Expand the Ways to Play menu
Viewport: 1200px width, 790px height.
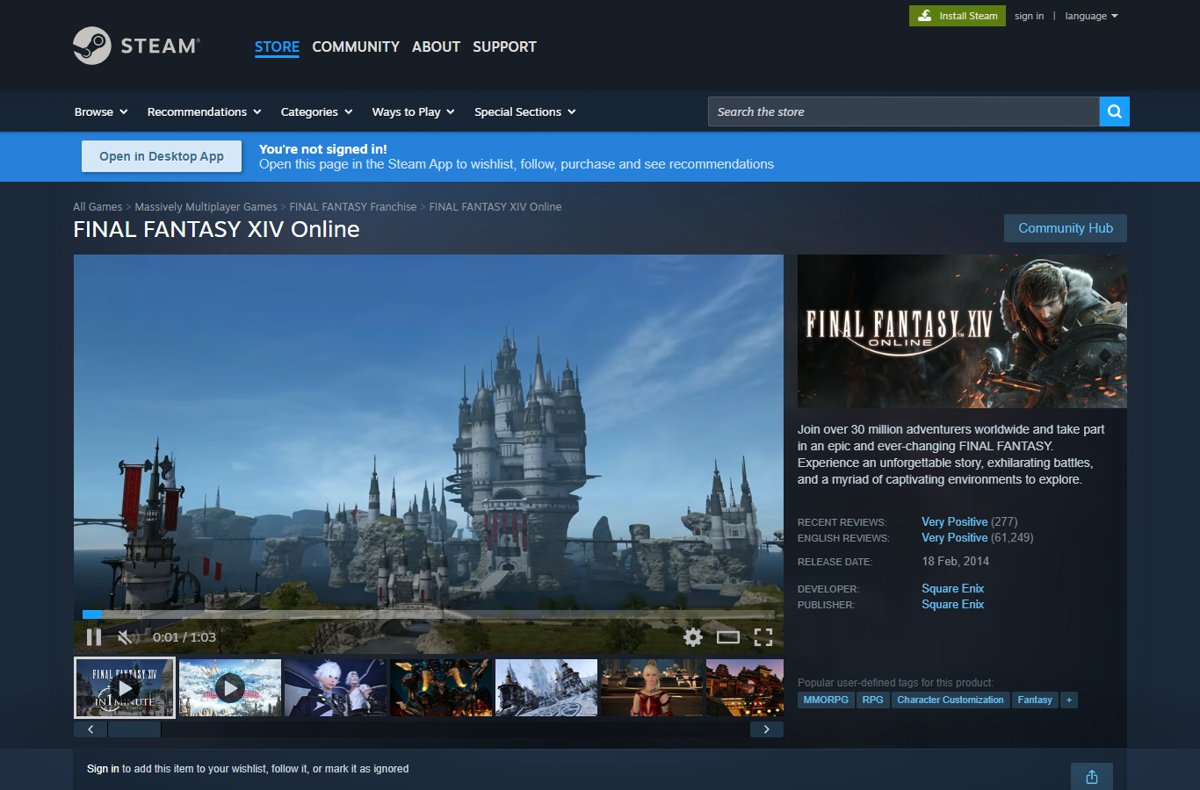coord(413,112)
